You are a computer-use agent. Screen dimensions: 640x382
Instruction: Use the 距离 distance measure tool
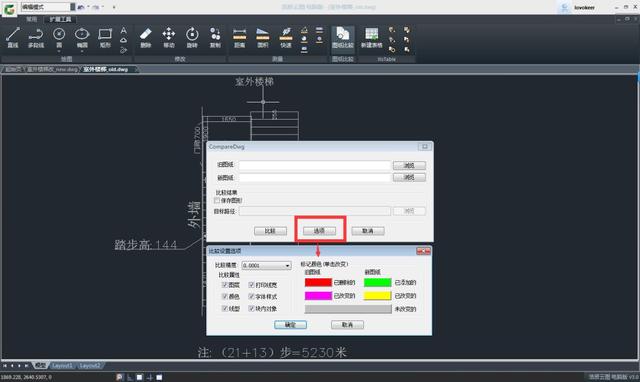pos(239,37)
